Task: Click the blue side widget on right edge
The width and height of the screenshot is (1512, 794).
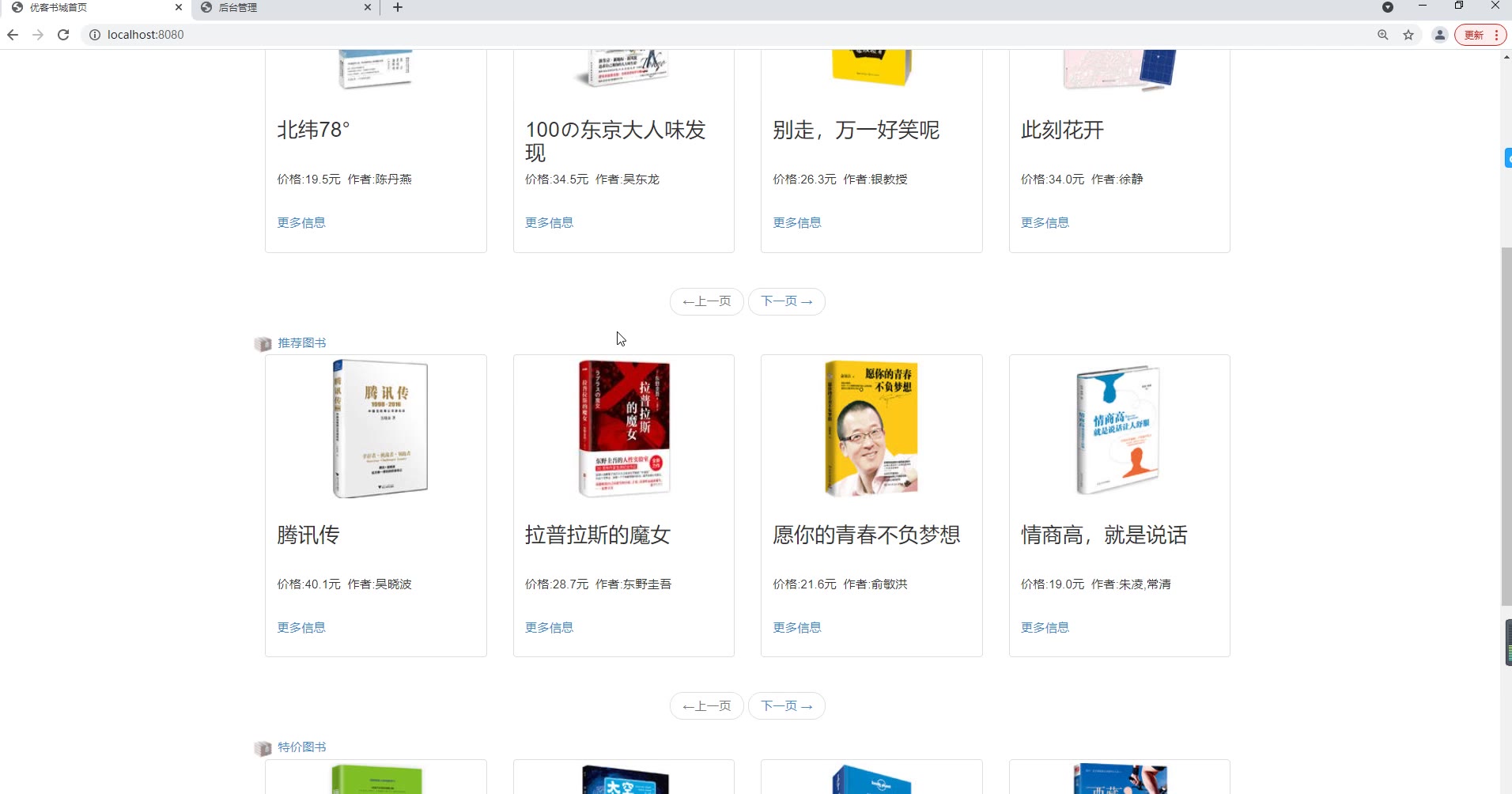Action: tap(1508, 157)
